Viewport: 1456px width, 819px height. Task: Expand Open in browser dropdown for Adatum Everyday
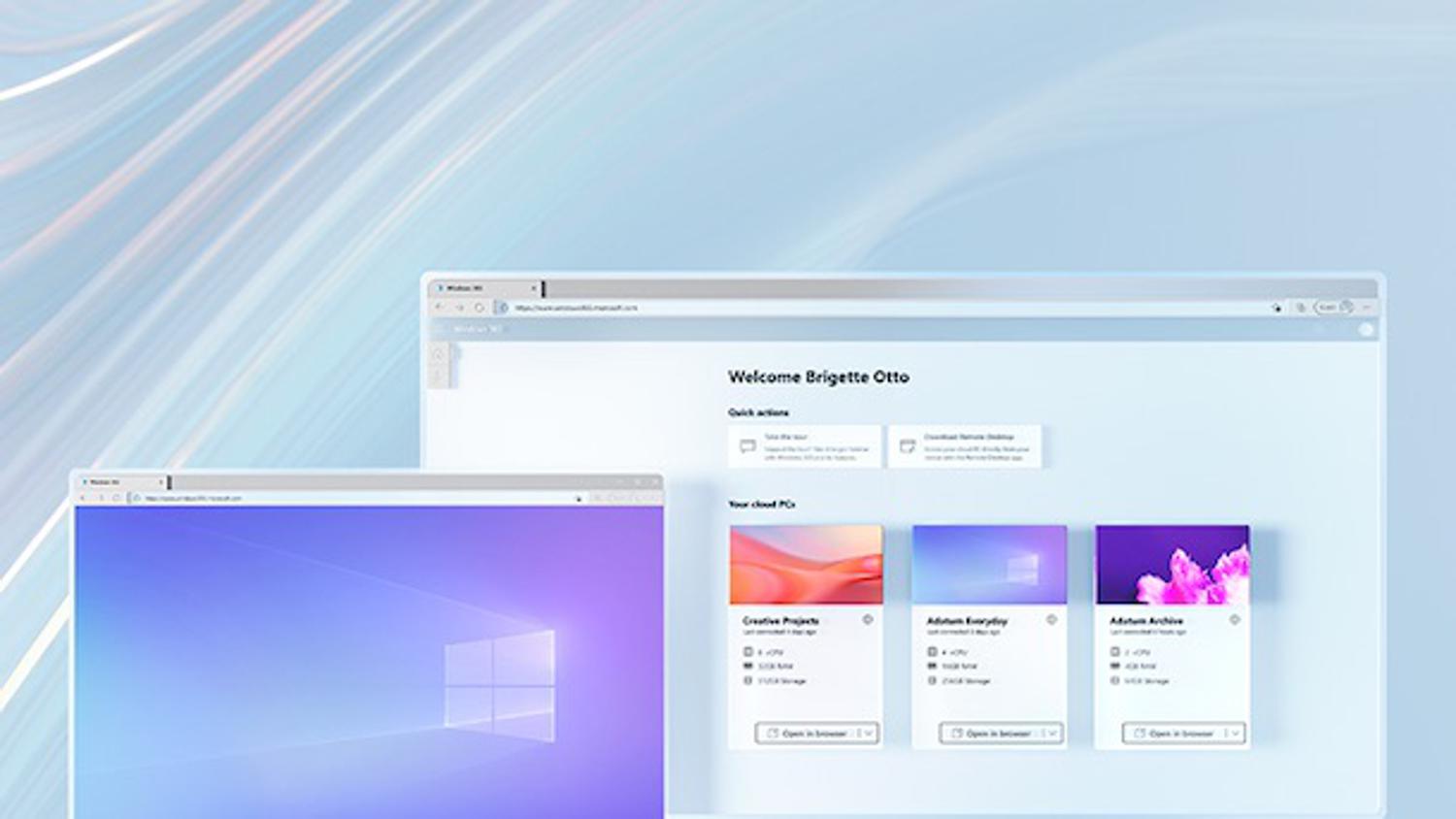click(x=1052, y=734)
